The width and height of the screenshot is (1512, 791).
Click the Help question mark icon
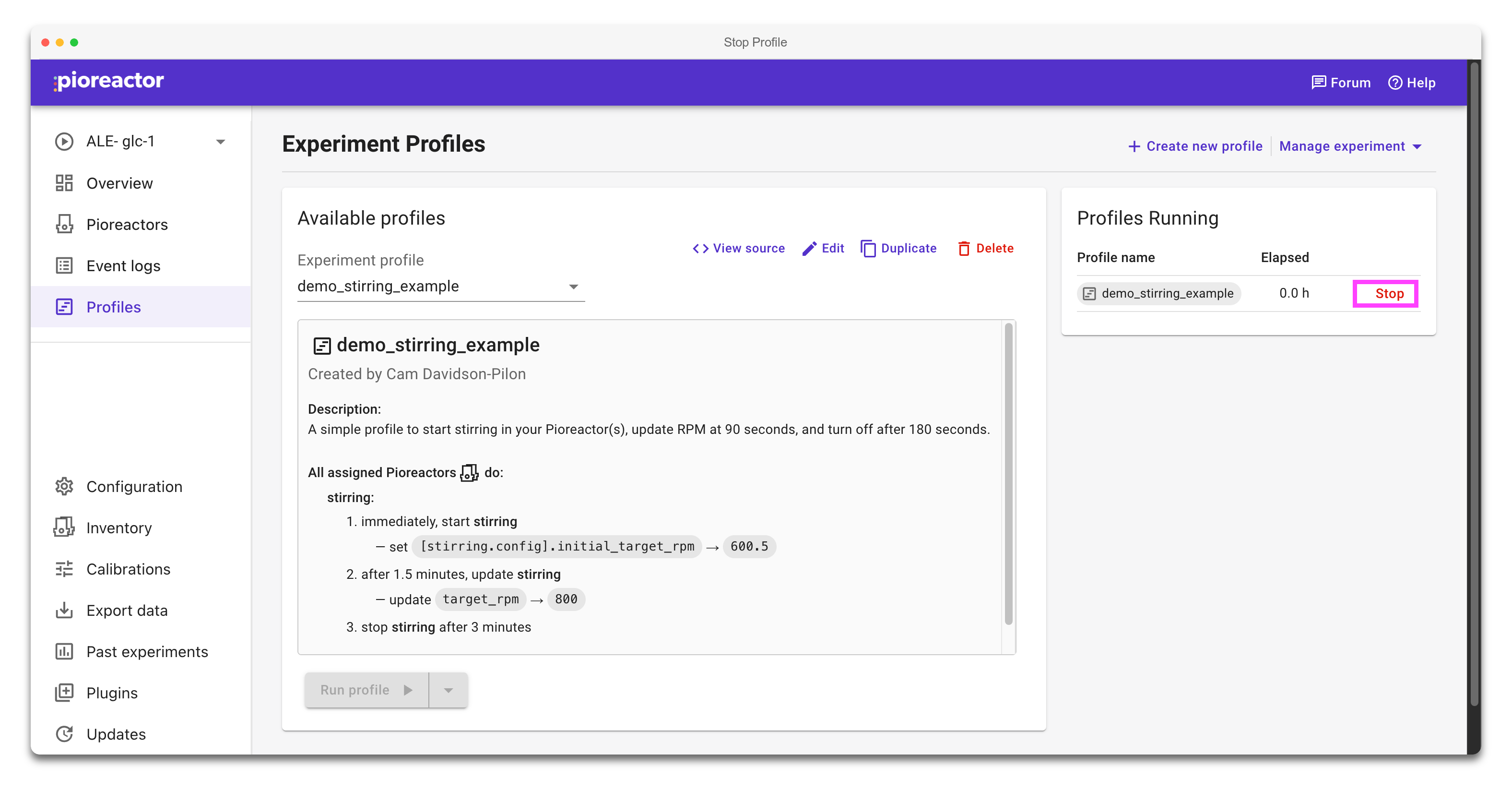[1394, 83]
